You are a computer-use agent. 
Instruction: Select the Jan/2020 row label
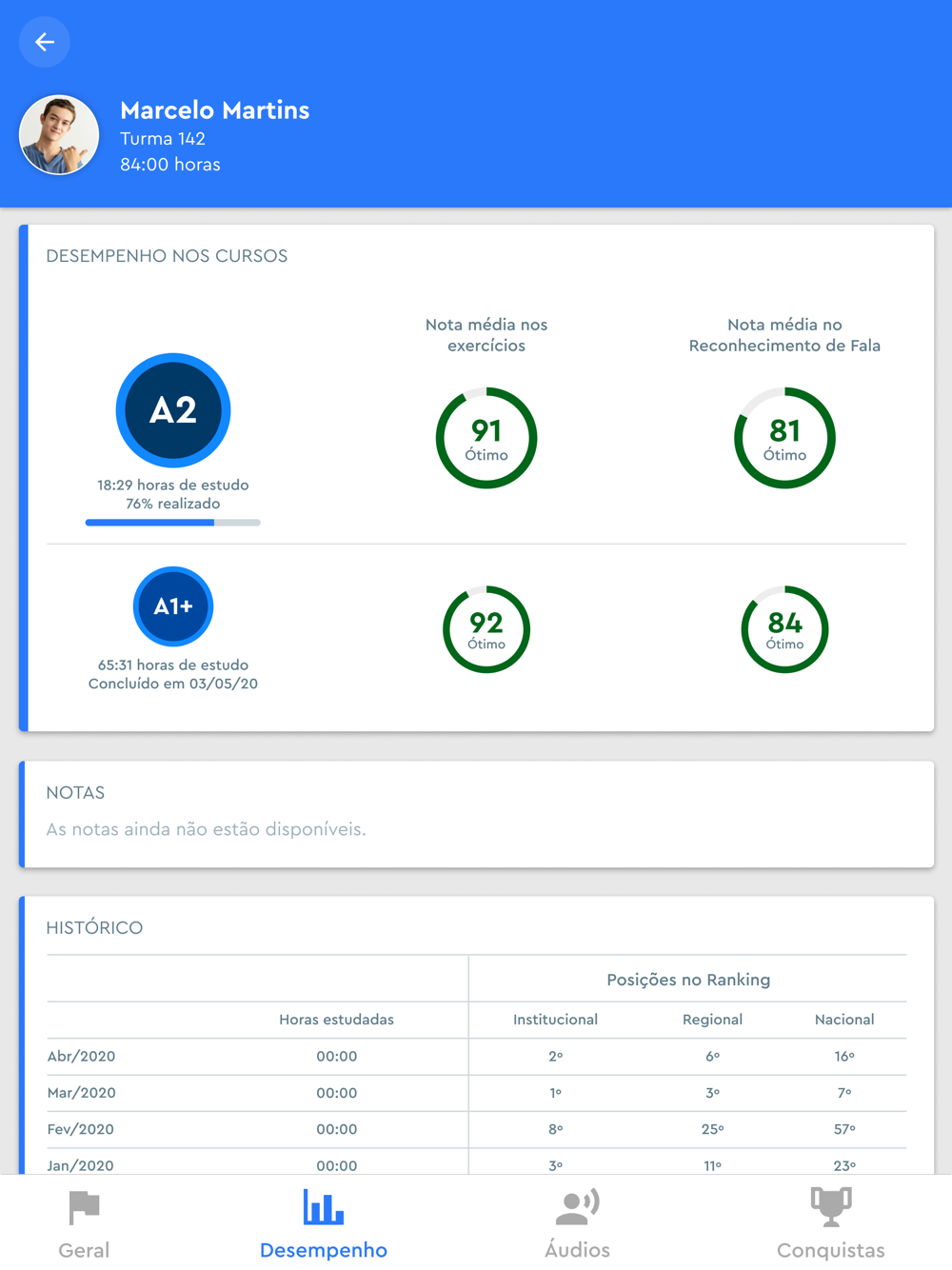[80, 1165]
